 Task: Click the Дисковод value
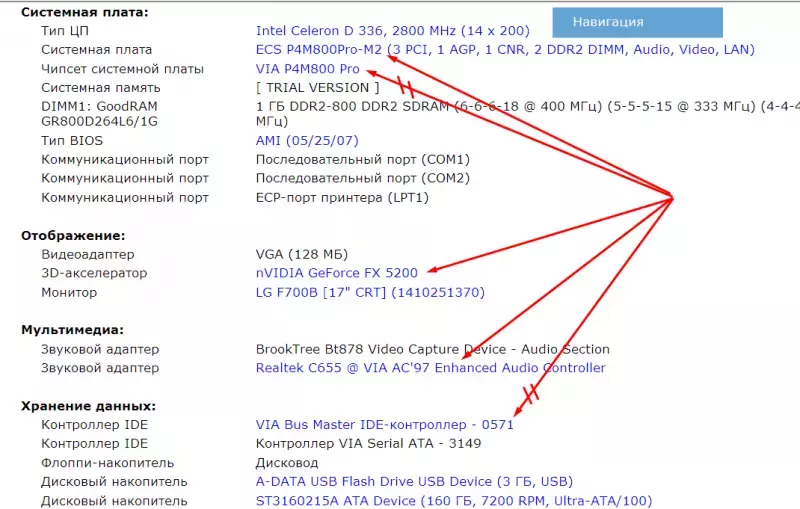[287, 463]
